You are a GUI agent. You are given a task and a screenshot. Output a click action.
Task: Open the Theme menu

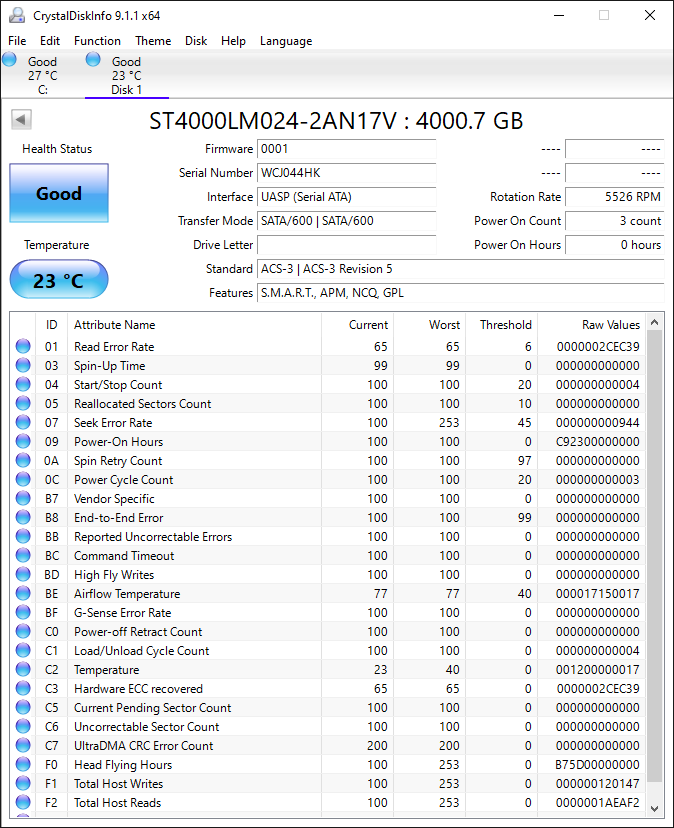click(153, 41)
